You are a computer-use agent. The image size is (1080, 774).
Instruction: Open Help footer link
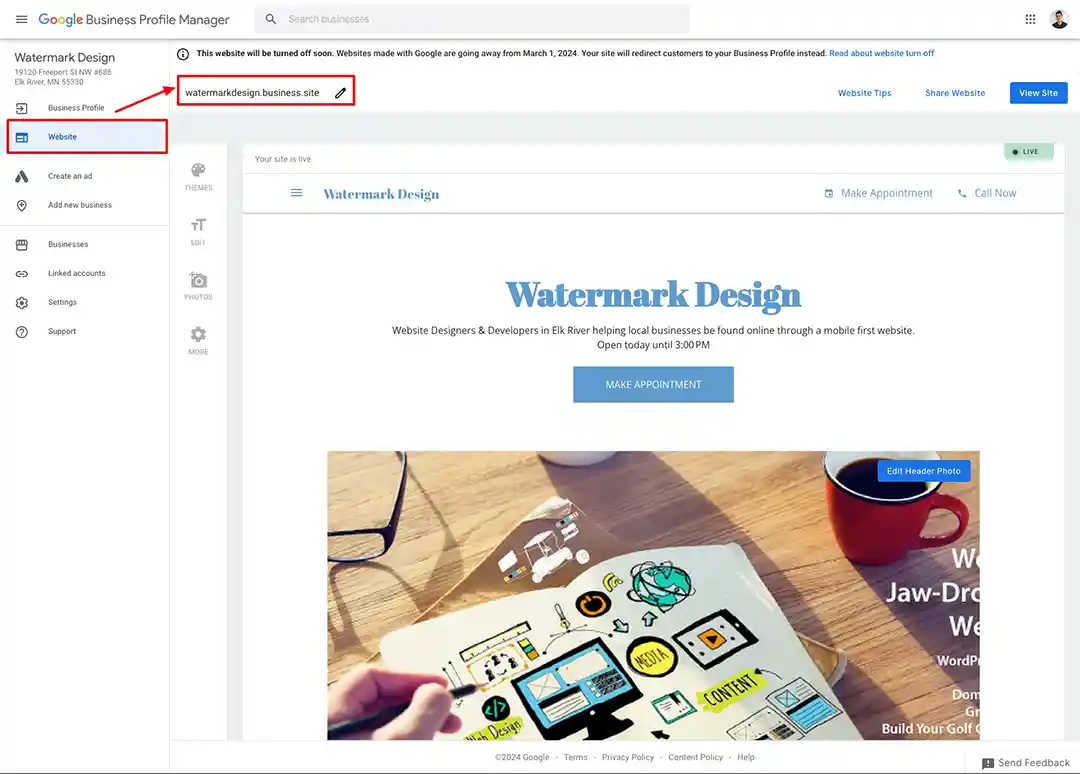click(745, 757)
